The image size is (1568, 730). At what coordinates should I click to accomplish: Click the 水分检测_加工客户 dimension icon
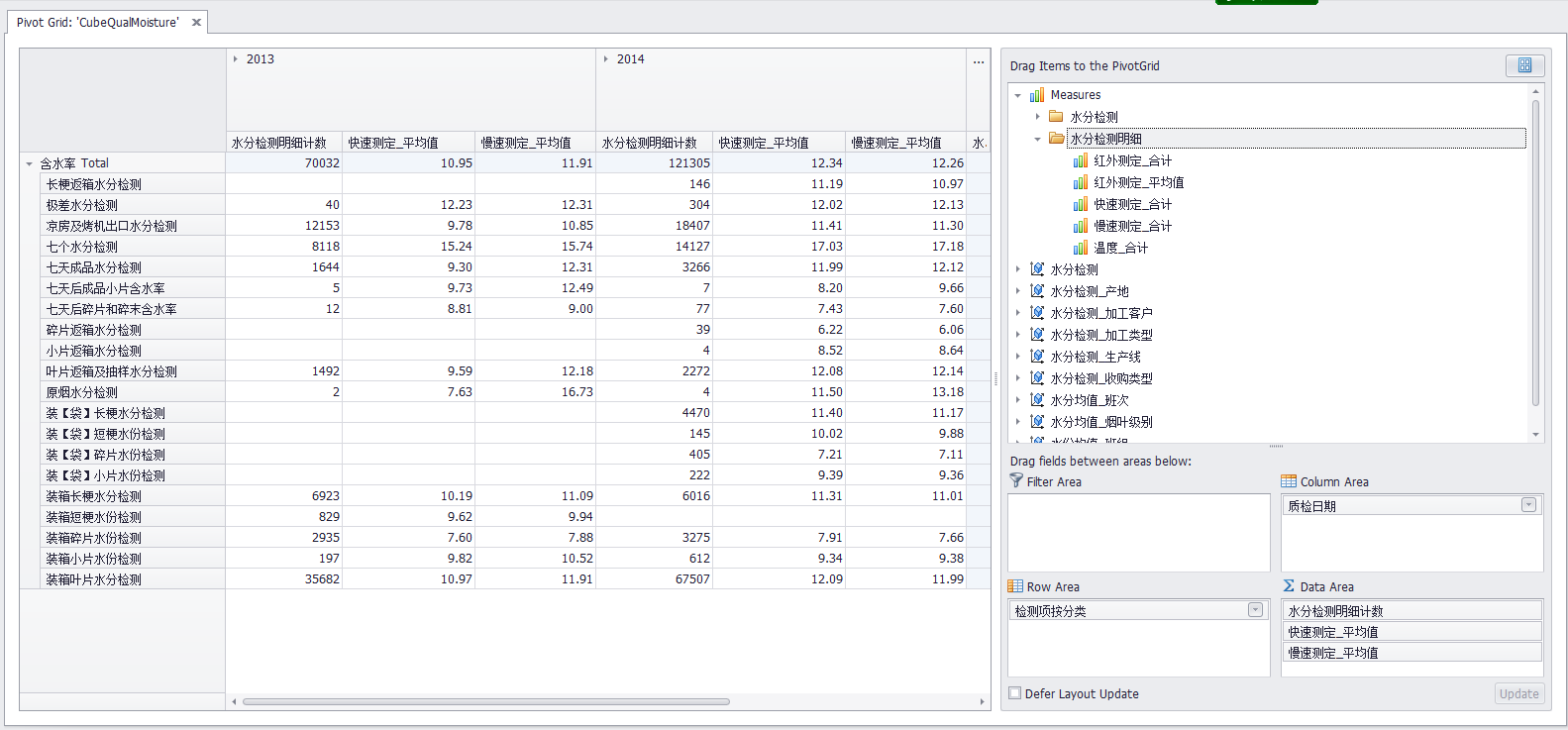pos(1037,313)
